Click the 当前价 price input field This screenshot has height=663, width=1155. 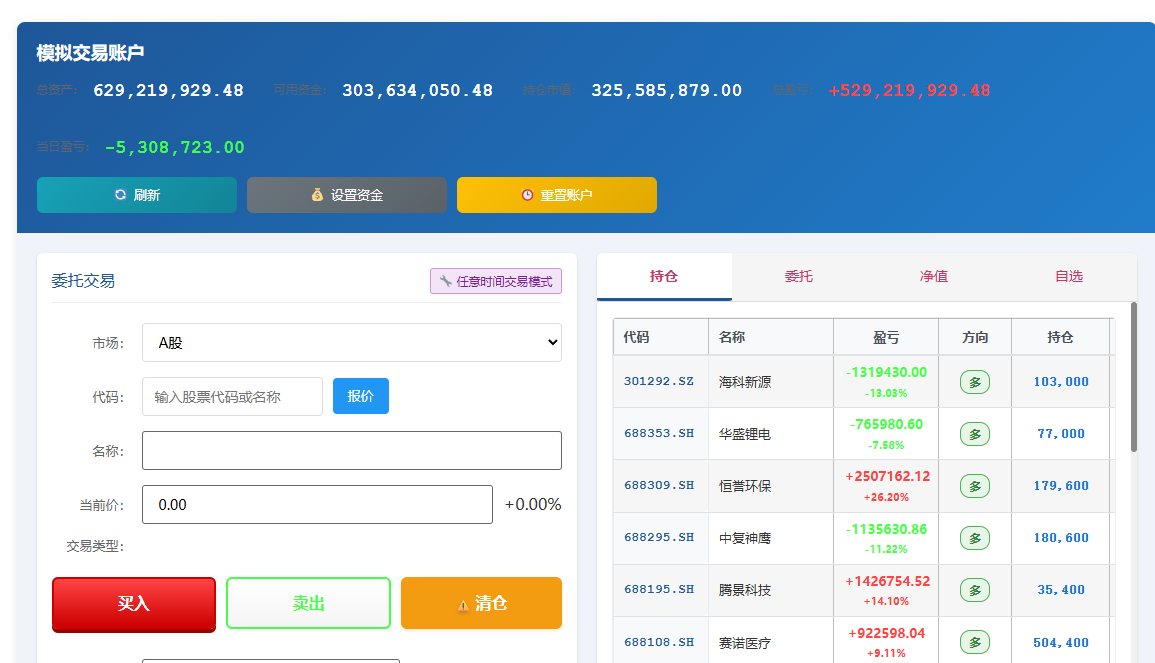[317, 504]
